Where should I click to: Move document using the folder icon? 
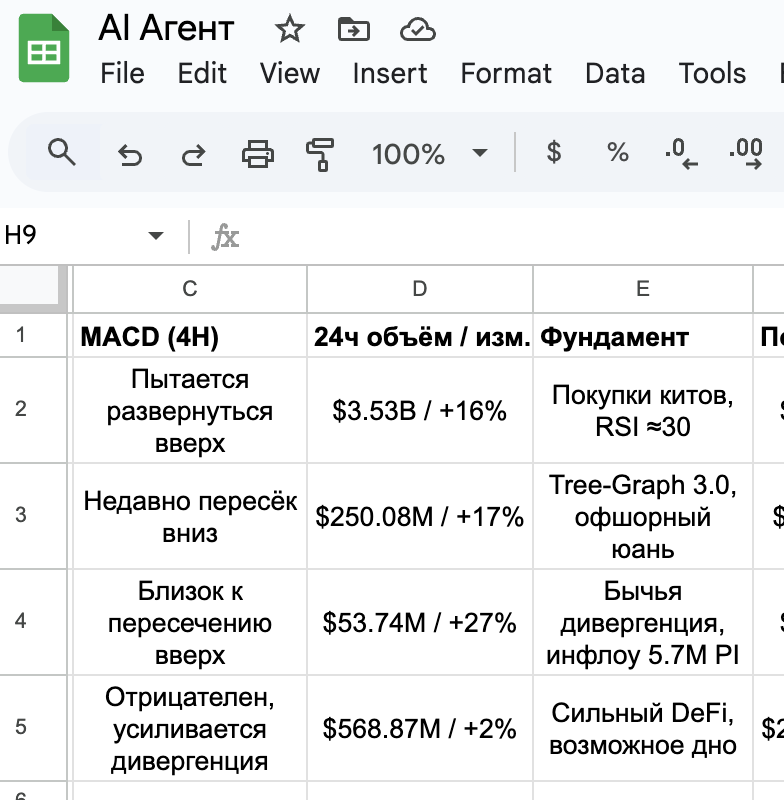[x=353, y=29]
